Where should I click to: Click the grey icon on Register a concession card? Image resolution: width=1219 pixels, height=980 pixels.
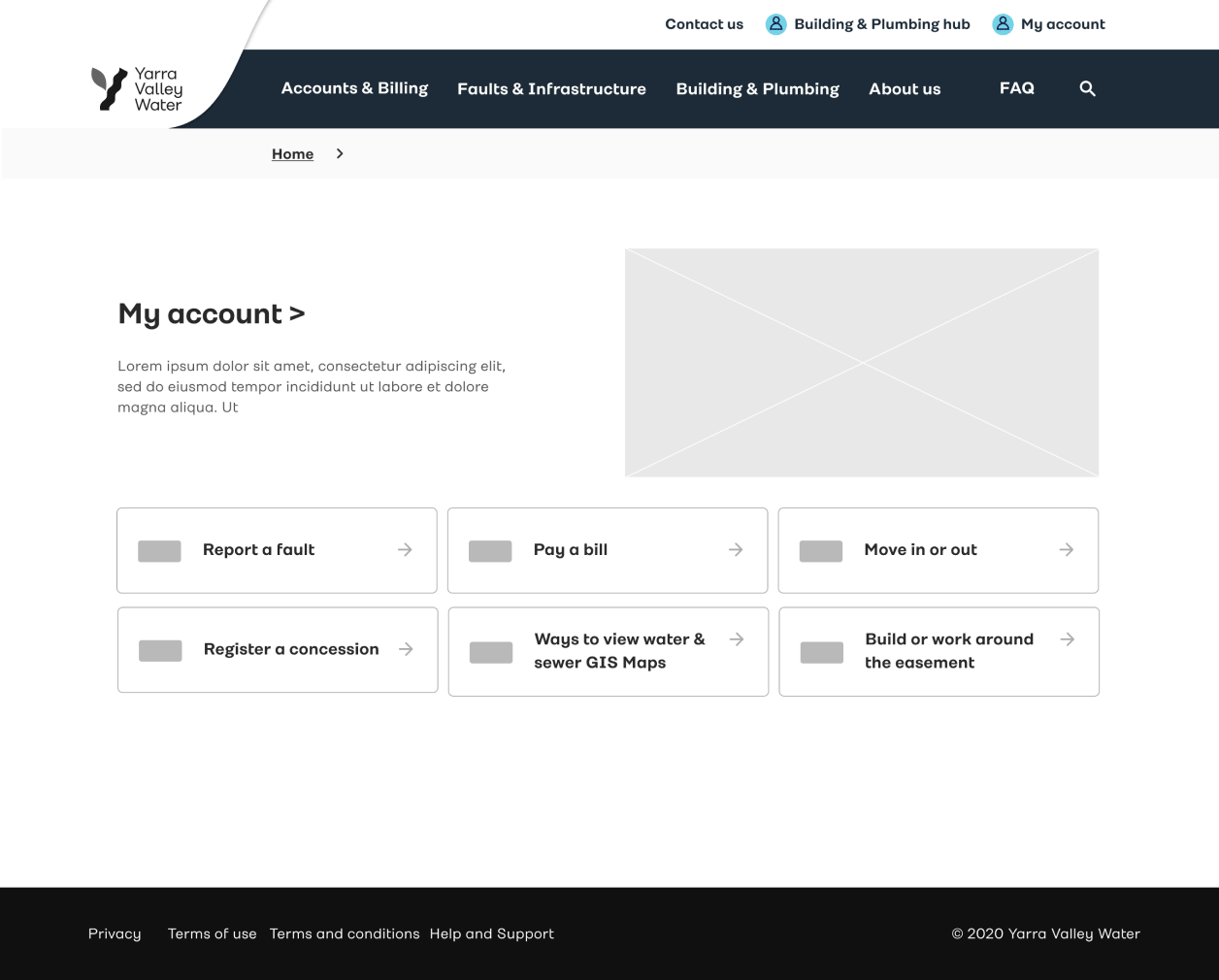[160, 650]
